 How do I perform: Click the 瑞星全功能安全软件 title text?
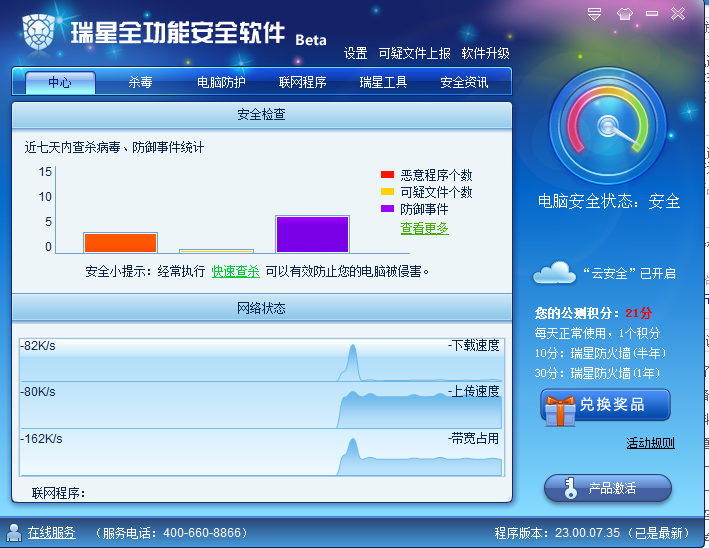tap(178, 33)
